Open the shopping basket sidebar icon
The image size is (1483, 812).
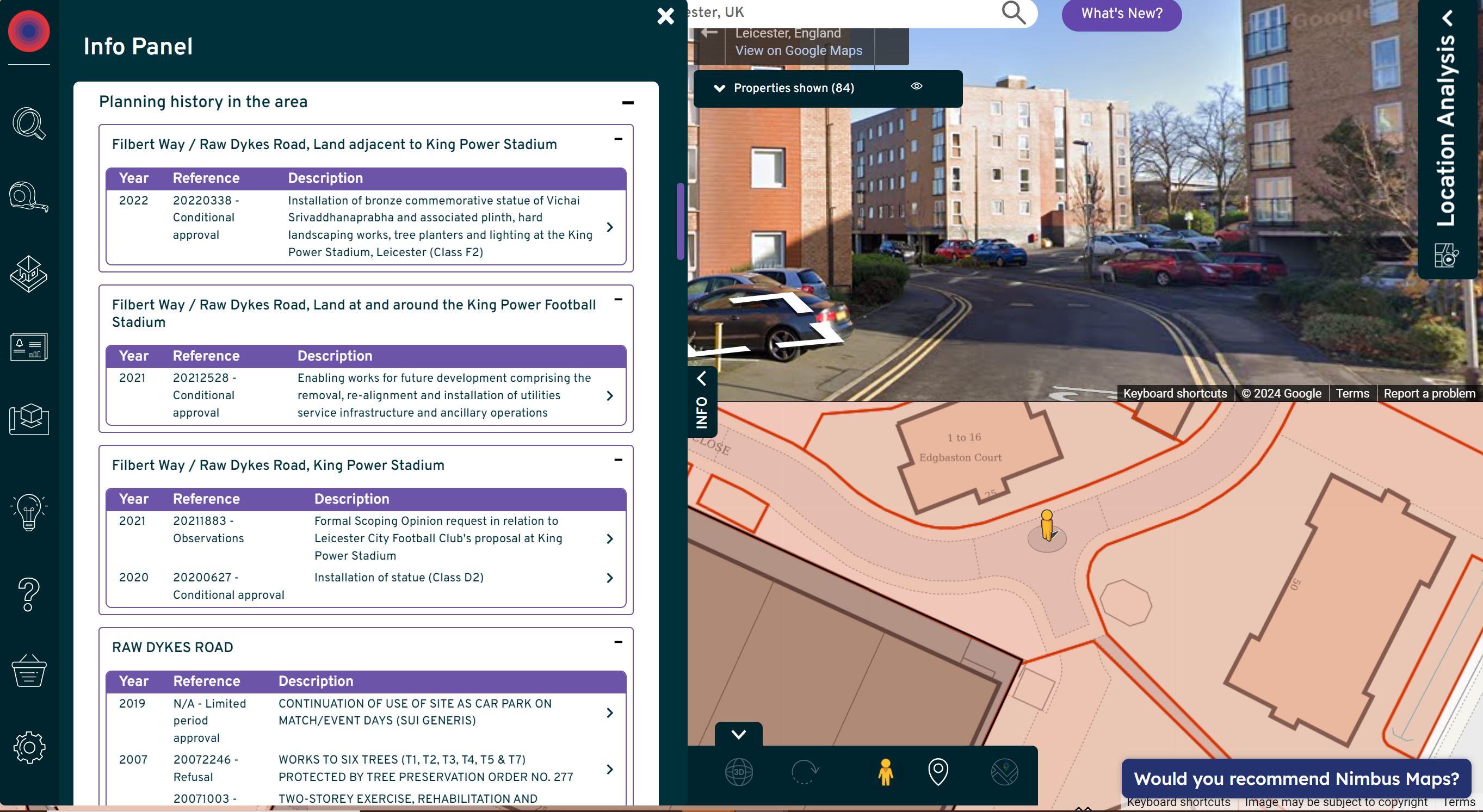click(29, 671)
